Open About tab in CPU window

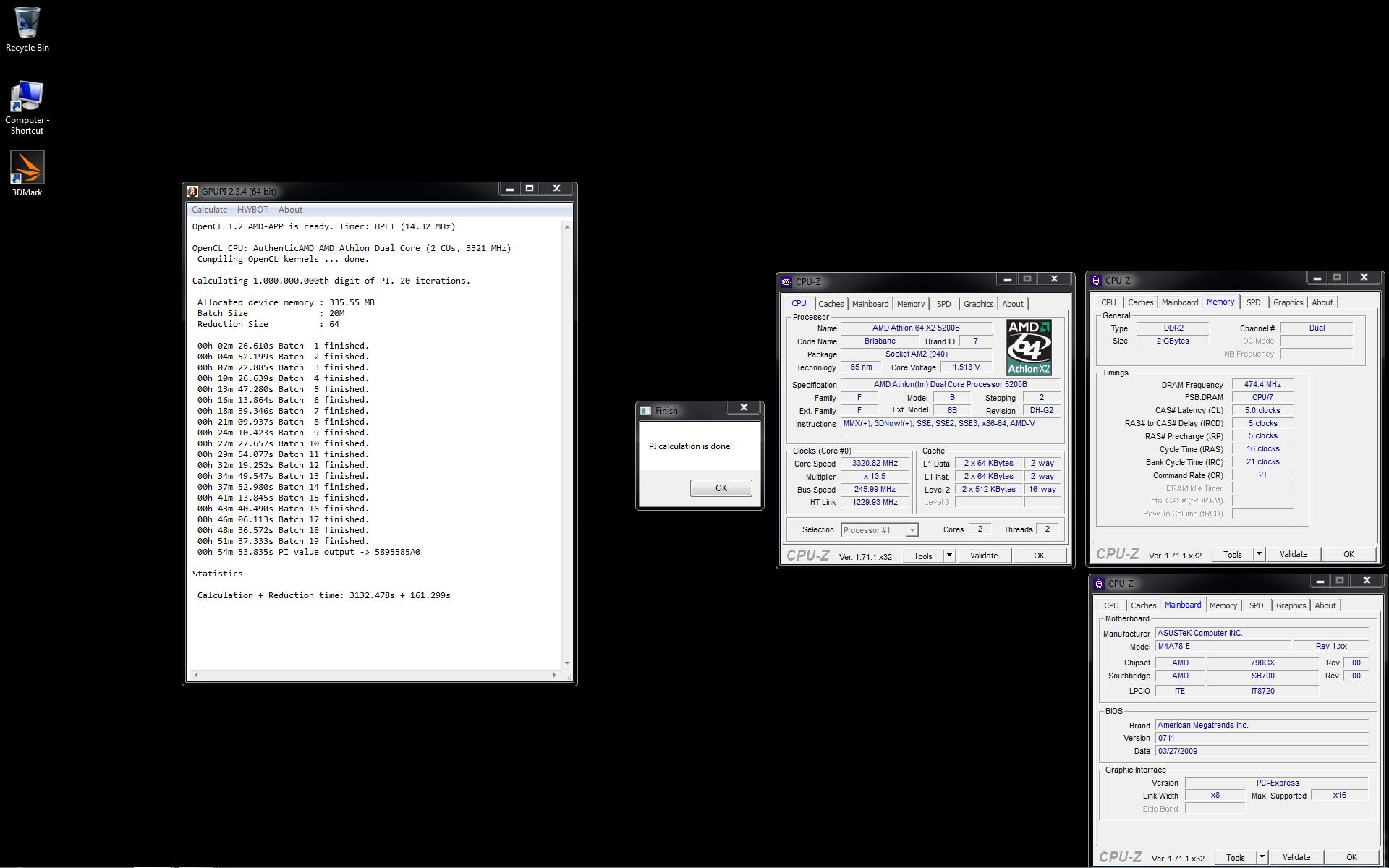click(1012, 304)
